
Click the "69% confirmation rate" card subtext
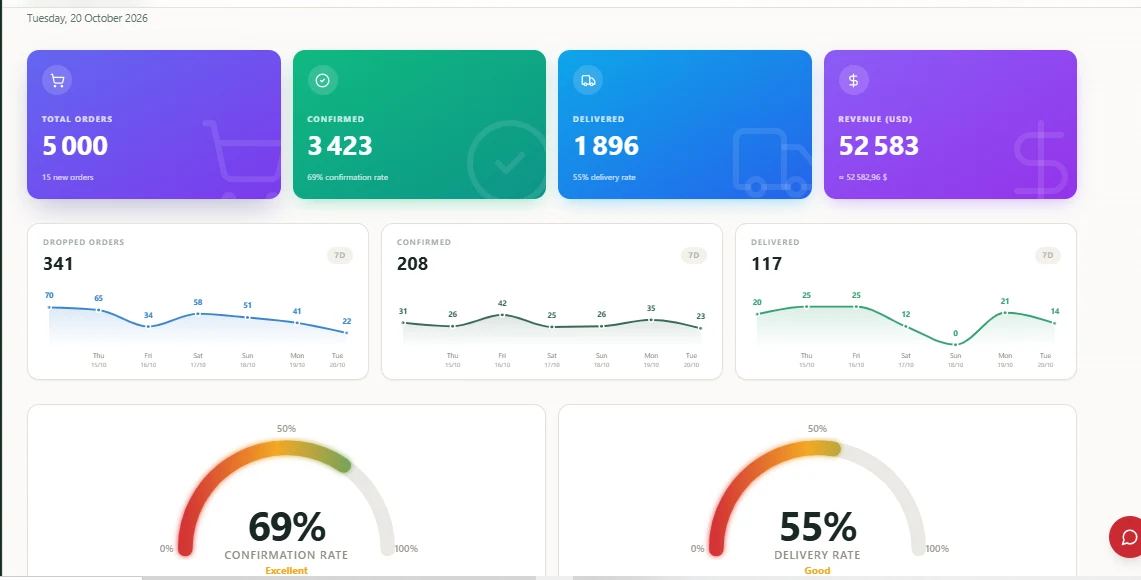tap(348, 177)
